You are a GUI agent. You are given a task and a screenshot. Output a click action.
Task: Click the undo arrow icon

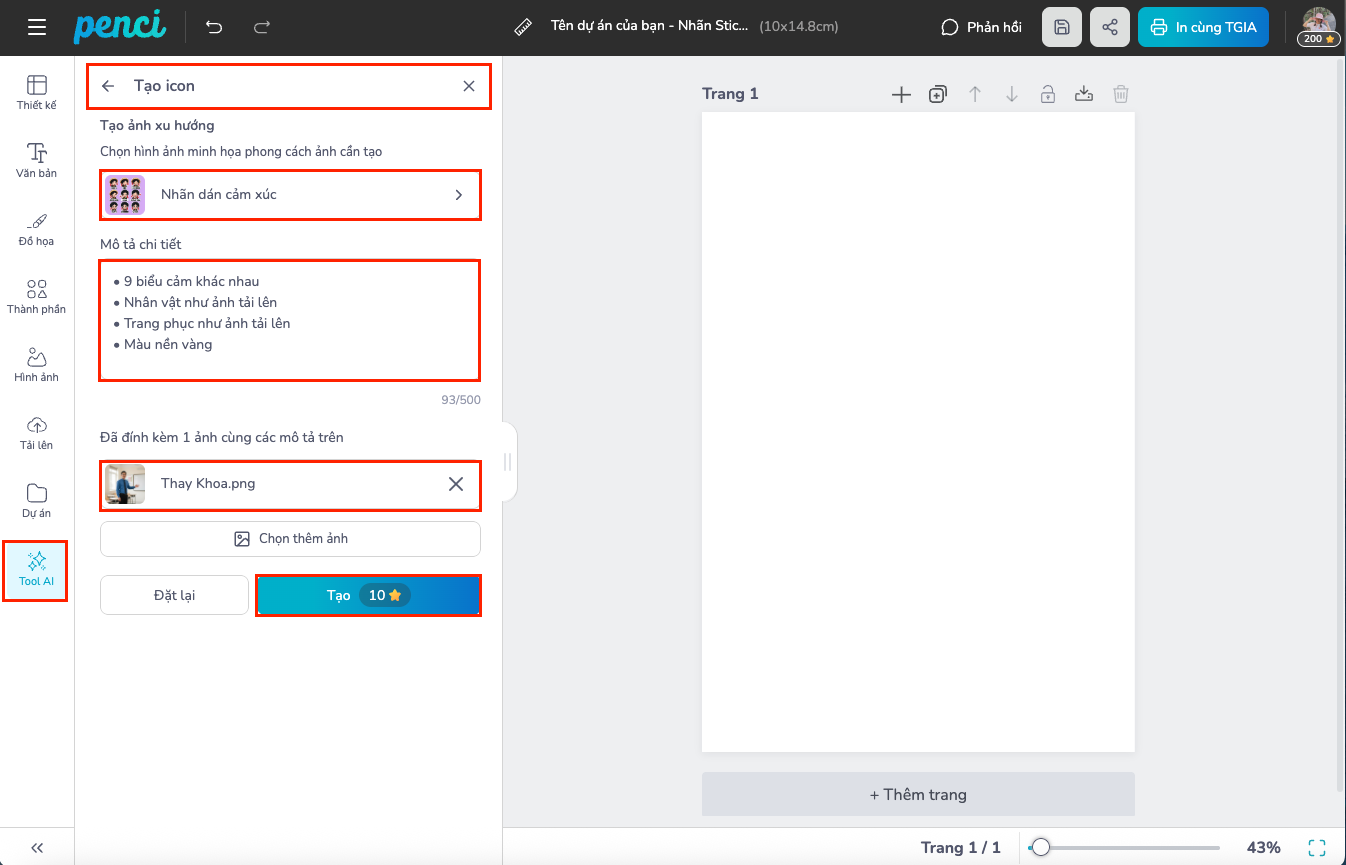[x=214, y=27]
